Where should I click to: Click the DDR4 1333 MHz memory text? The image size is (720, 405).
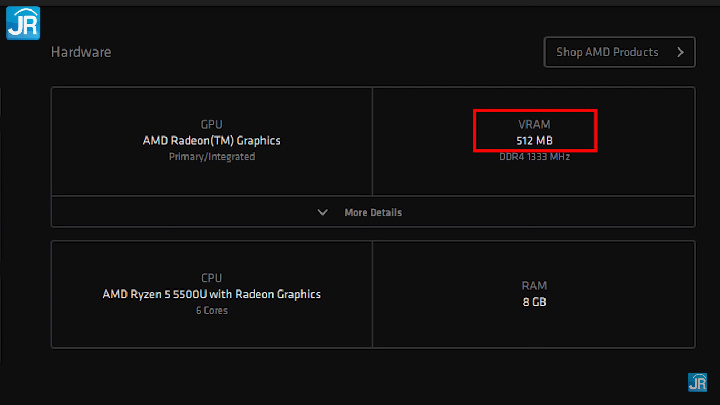(534, 157)
